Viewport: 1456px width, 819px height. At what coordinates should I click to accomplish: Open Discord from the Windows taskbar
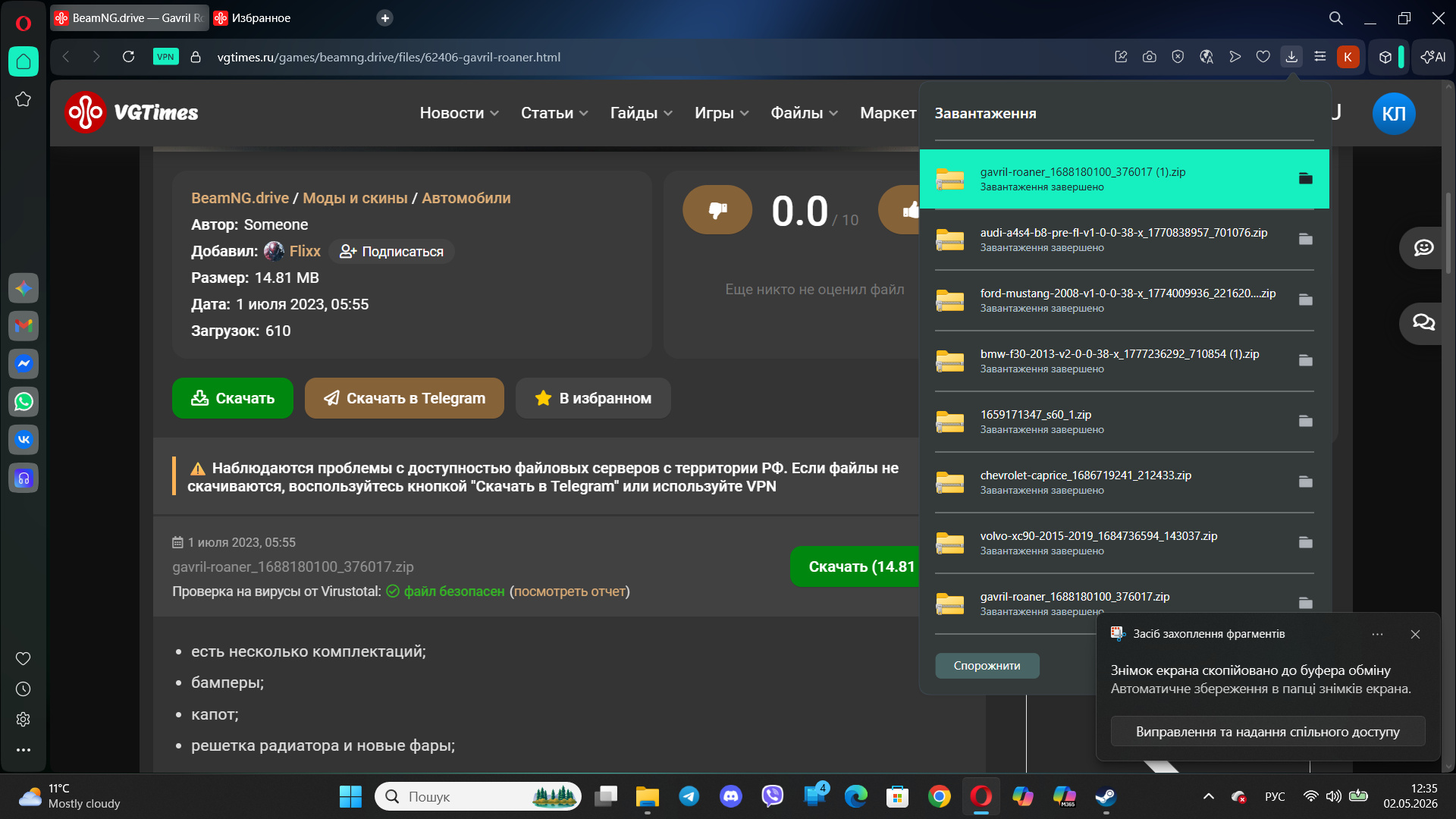pos(730,796)
